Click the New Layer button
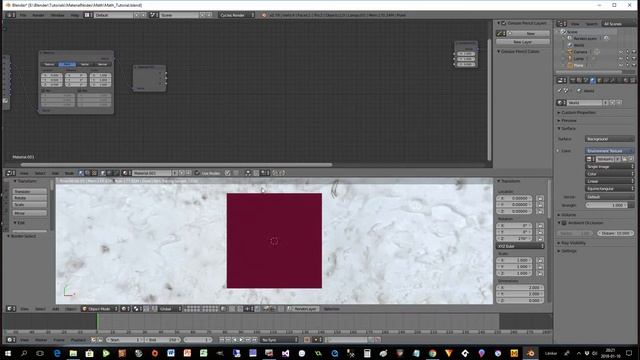The height and width of the screenshot is (360, 640). coord(522,42)
